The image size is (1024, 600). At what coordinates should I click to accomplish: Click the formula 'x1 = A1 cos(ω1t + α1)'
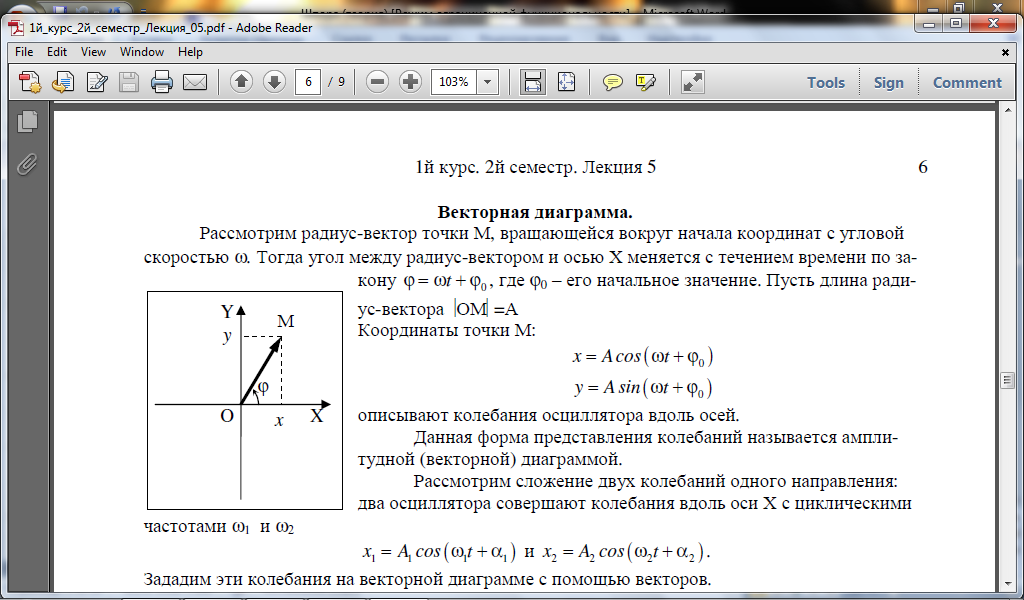click(440, 552)
